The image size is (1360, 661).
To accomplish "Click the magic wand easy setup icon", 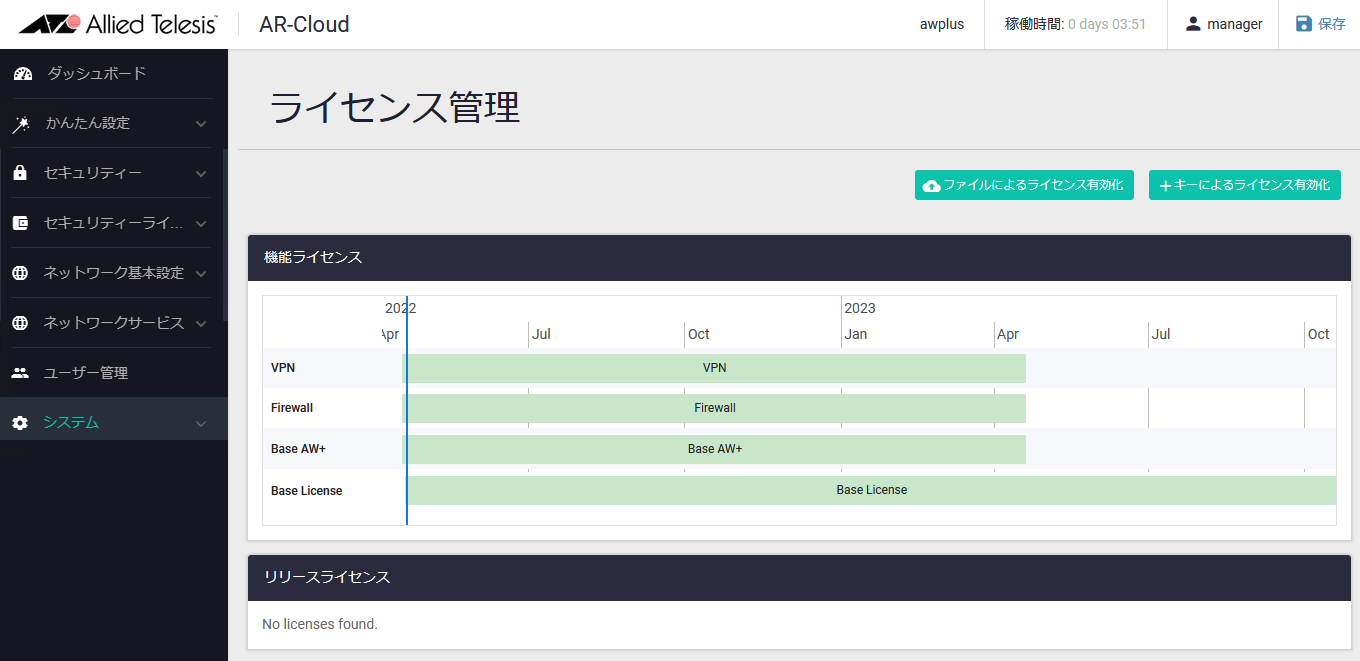I will point(21,124).
